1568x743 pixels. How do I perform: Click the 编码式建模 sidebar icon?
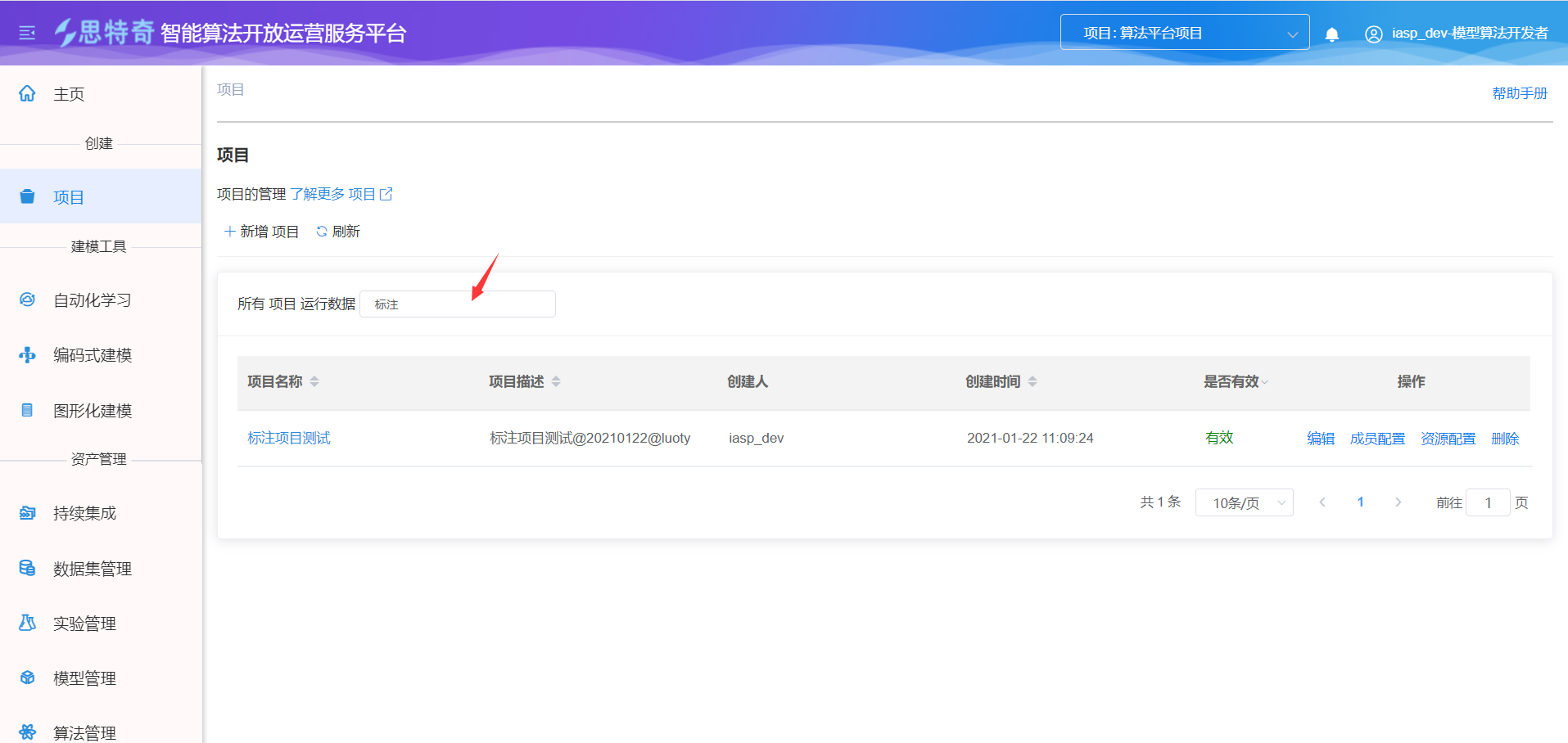pyautogui.click(x=27, y=355)
